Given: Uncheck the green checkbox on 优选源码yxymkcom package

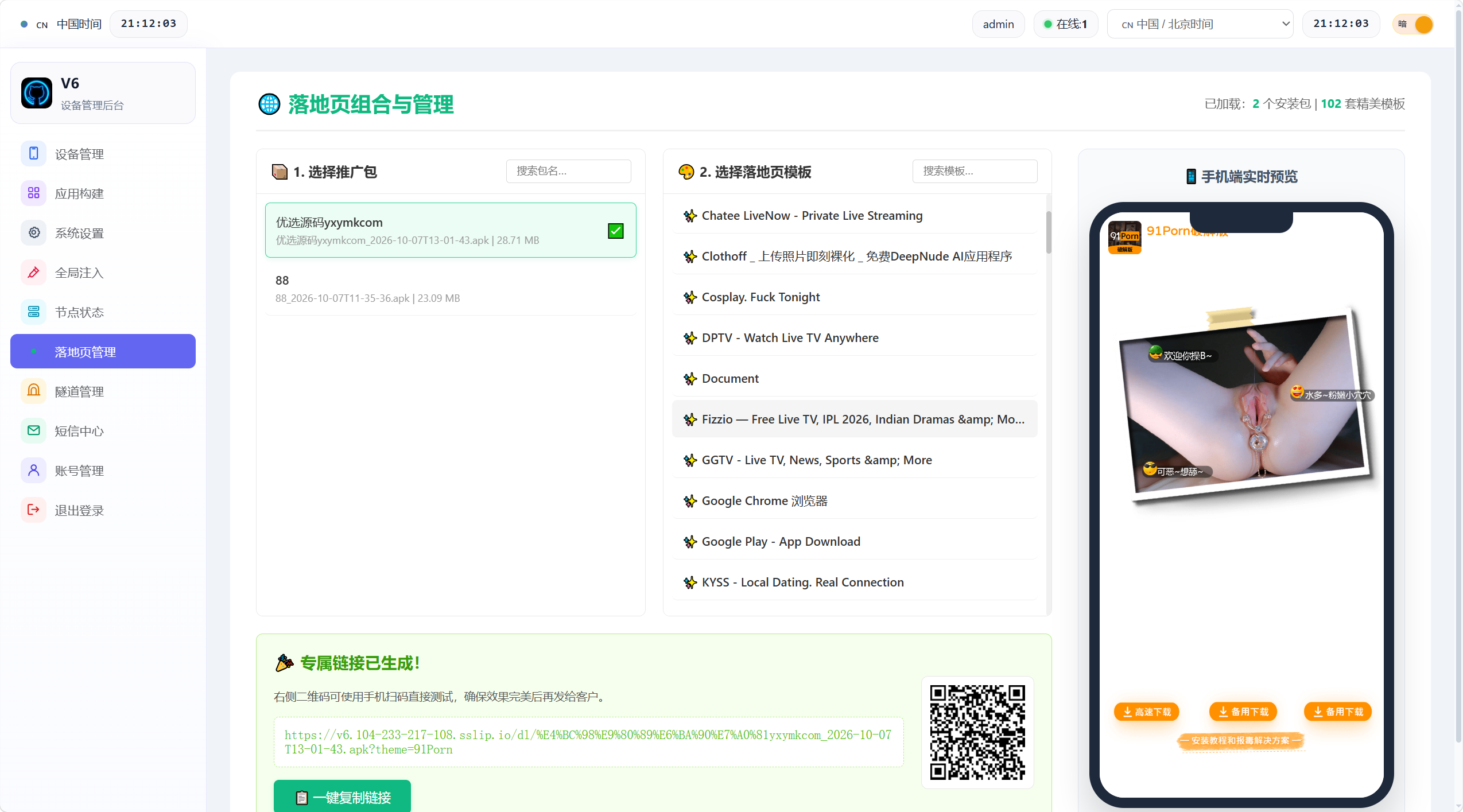Looking at the screenshot, I should point(616,231).
